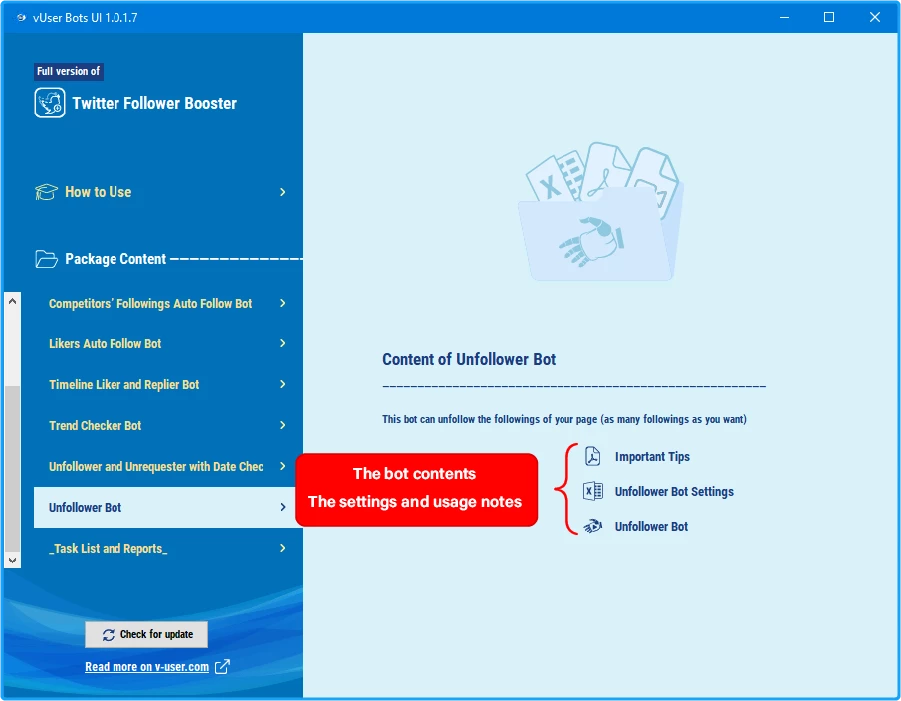901x701 pixels.
Task: Expand the _Task List and Reports_ arrow
Action: (282, 548)
